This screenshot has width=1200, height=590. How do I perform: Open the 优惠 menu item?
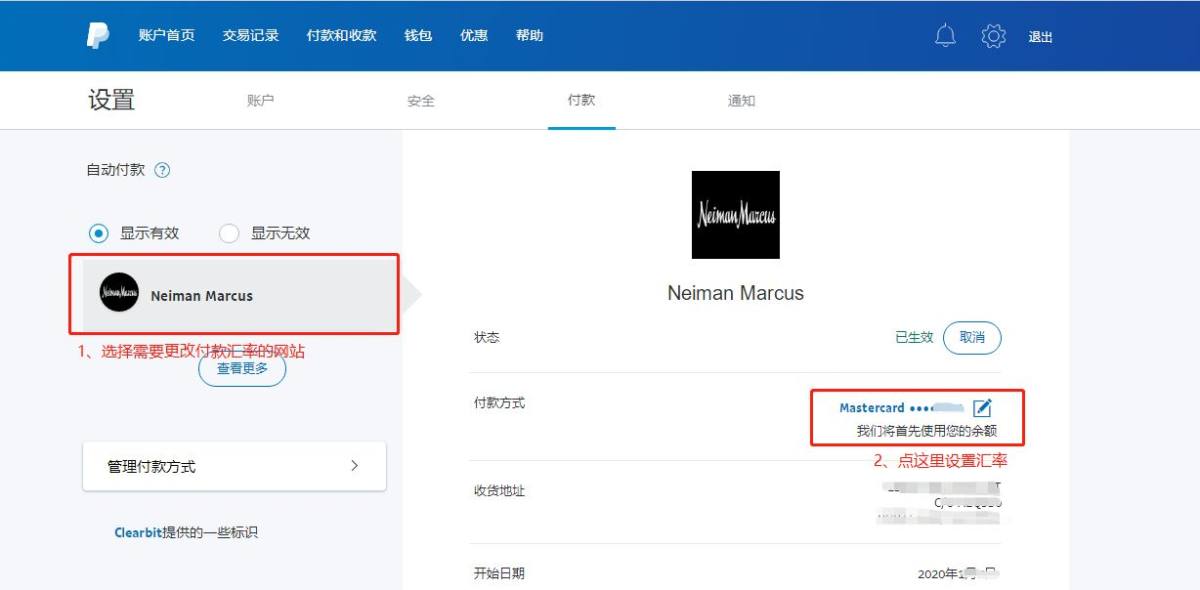click(474, 35)
